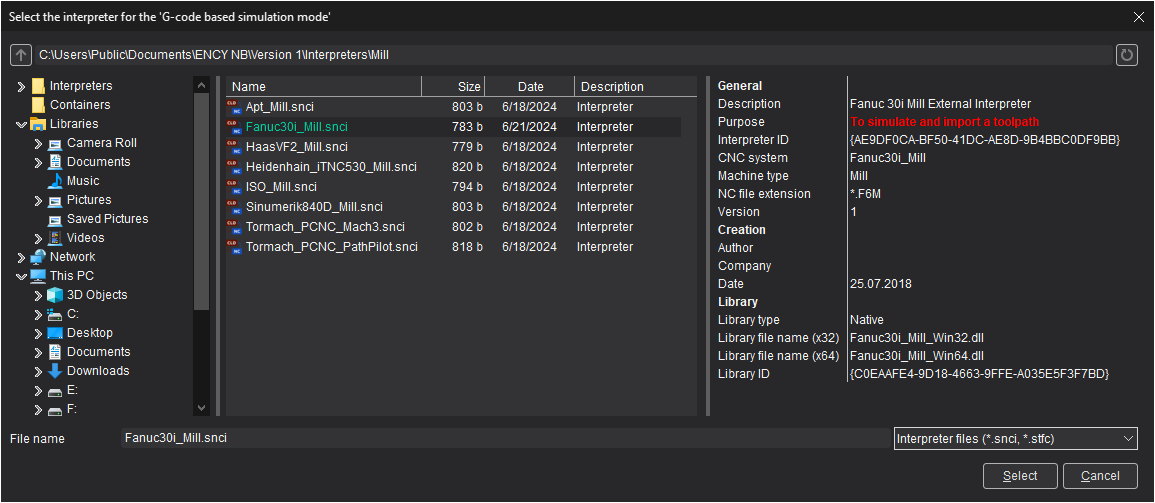Image resolution: width=1155 pixels, height=503 pixels.
Task: Click the up-one-folder arrow icon
Action: pyautogui.click(x=21, y=55)
